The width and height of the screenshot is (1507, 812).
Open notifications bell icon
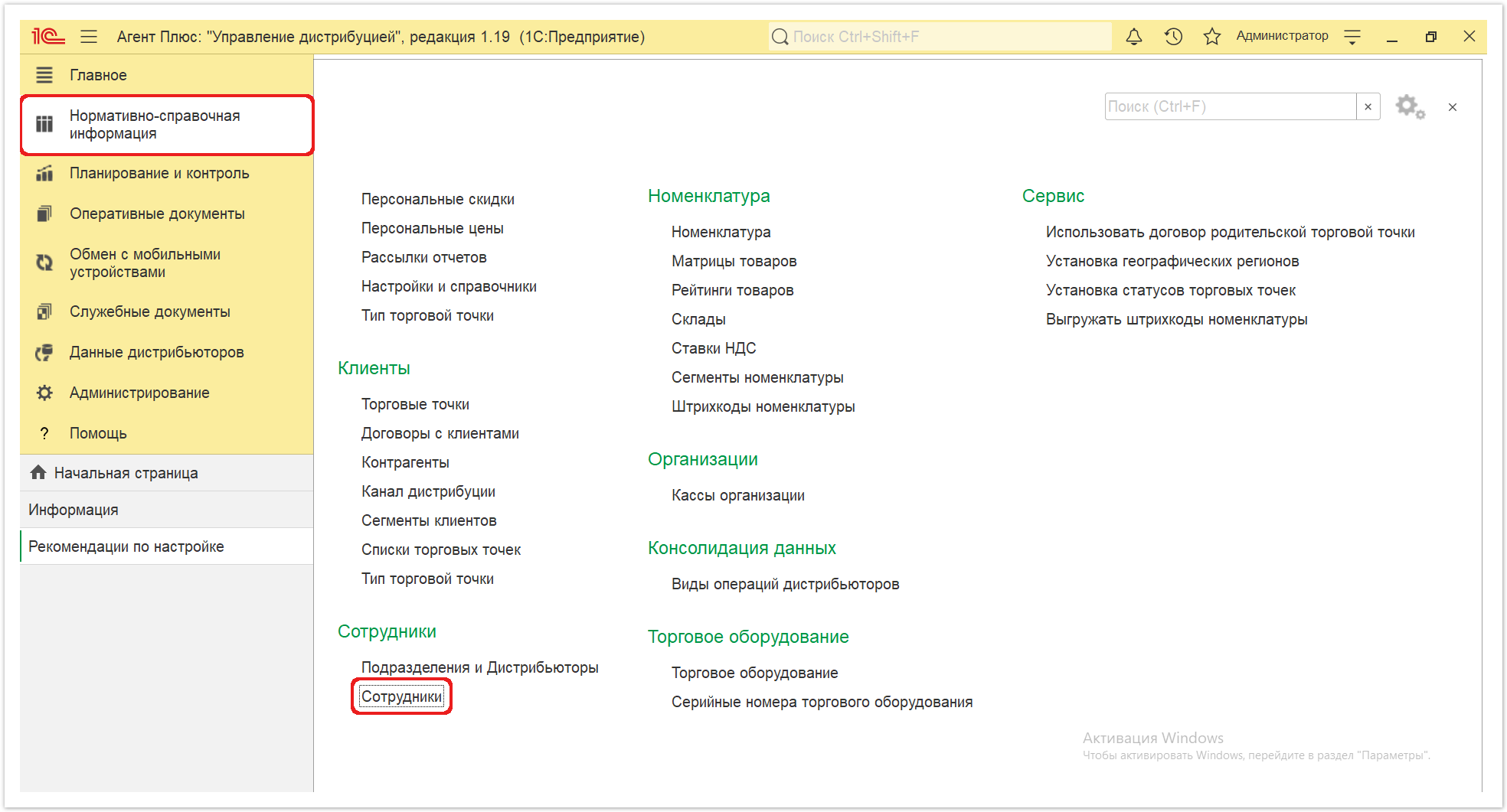point(1134,36)
